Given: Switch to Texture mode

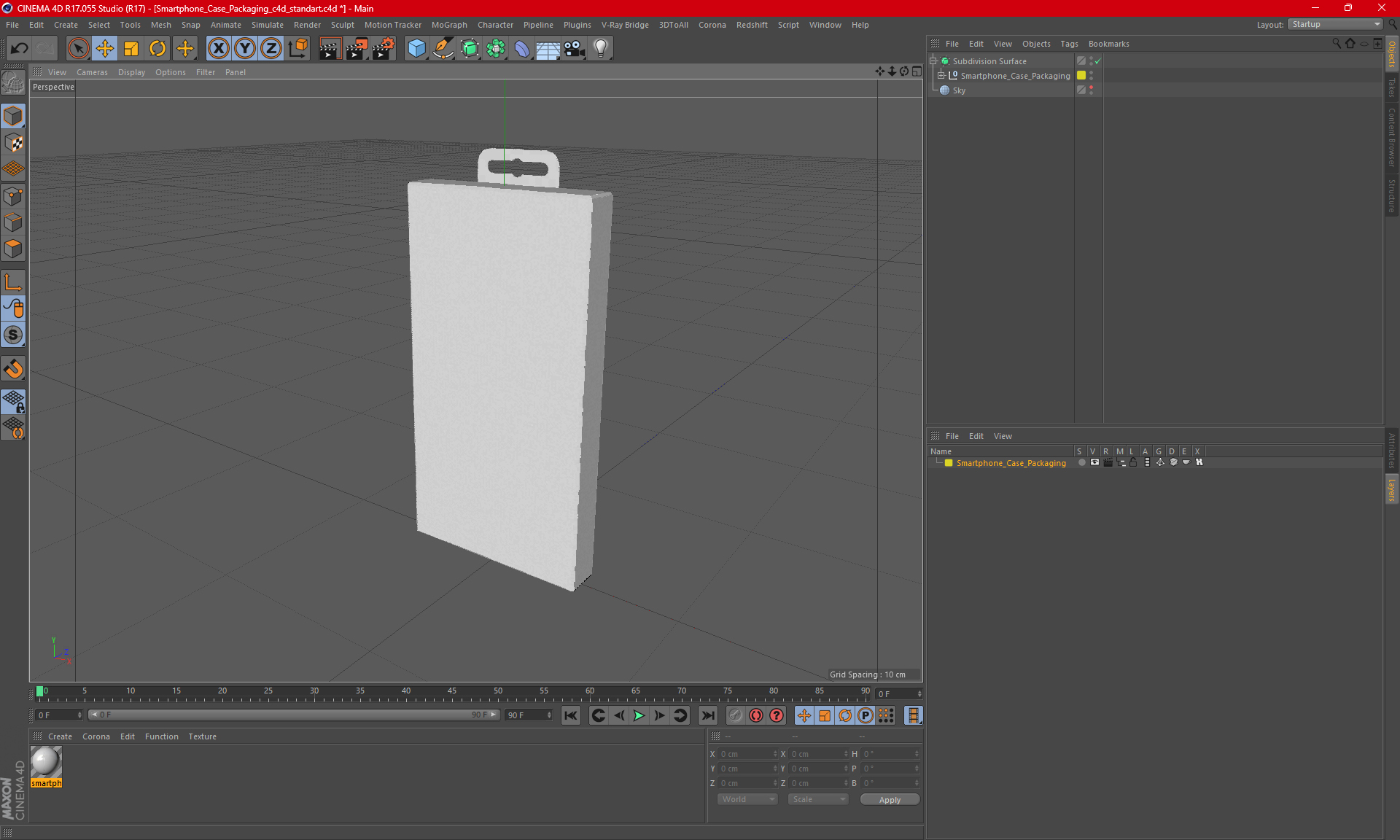Looking at the screenshot, I should [x=13, y=143].
